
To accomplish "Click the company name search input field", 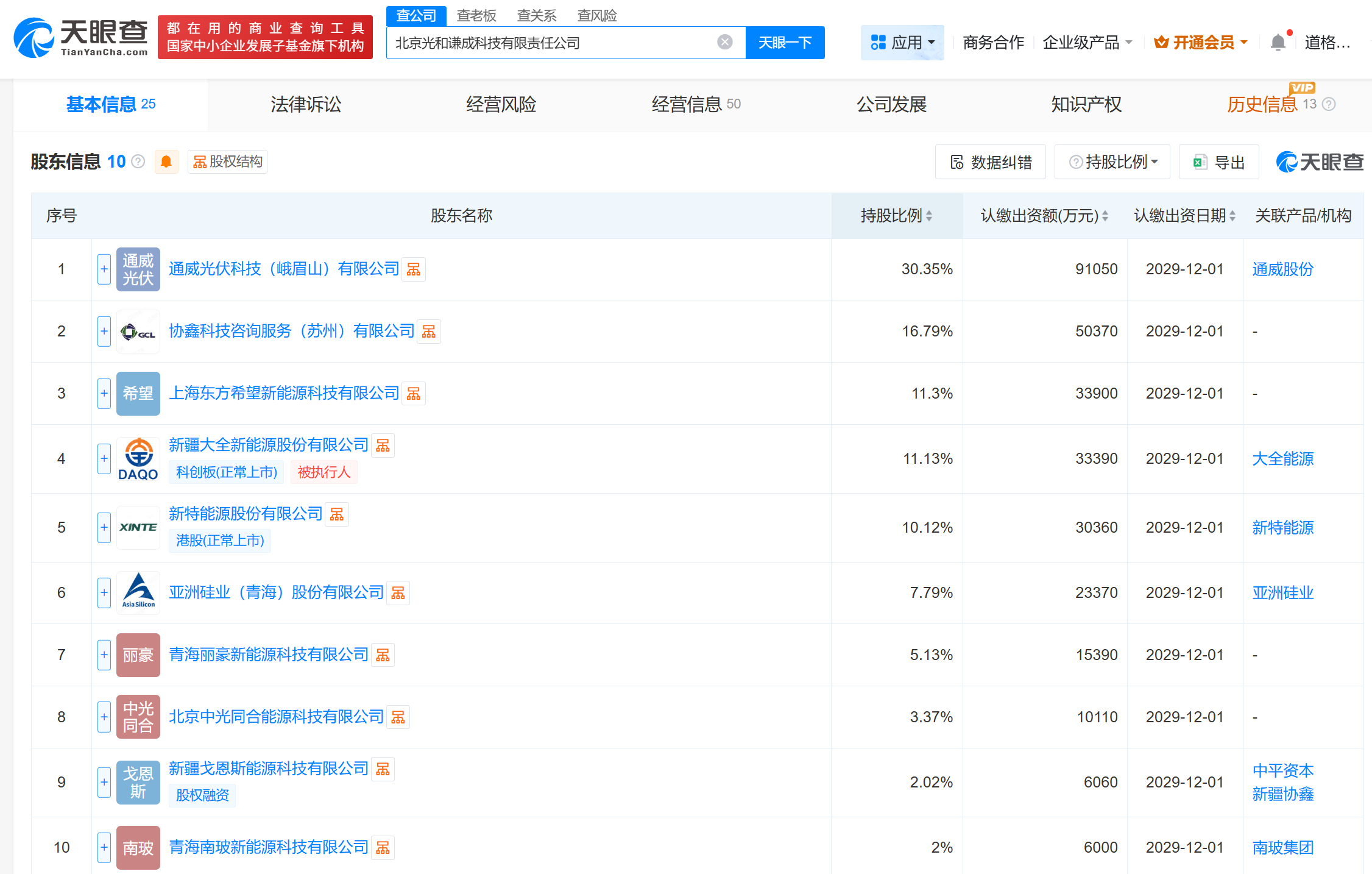I will [x=548, y=43].
